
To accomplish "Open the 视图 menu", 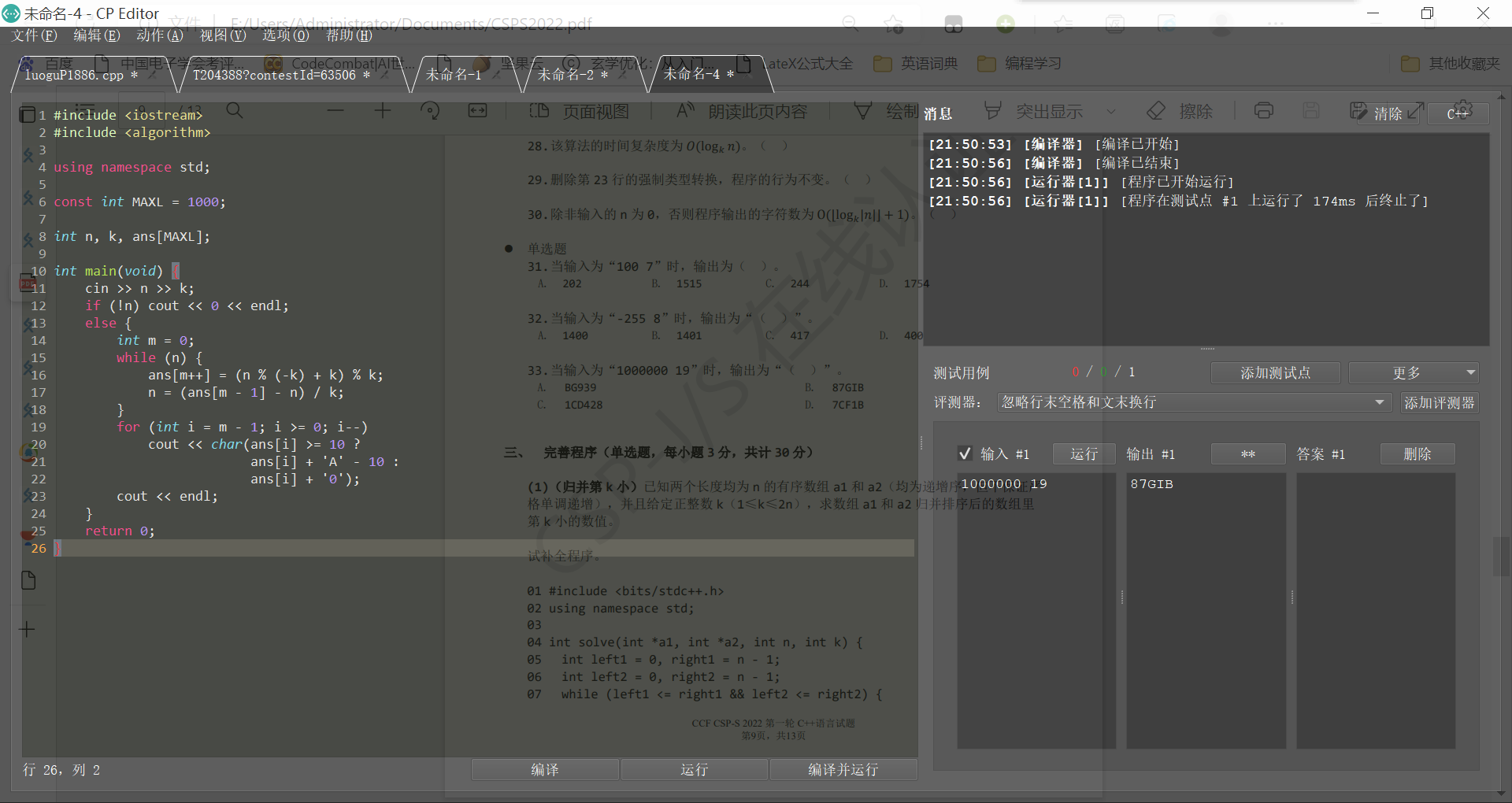I will tap(223, 35).
